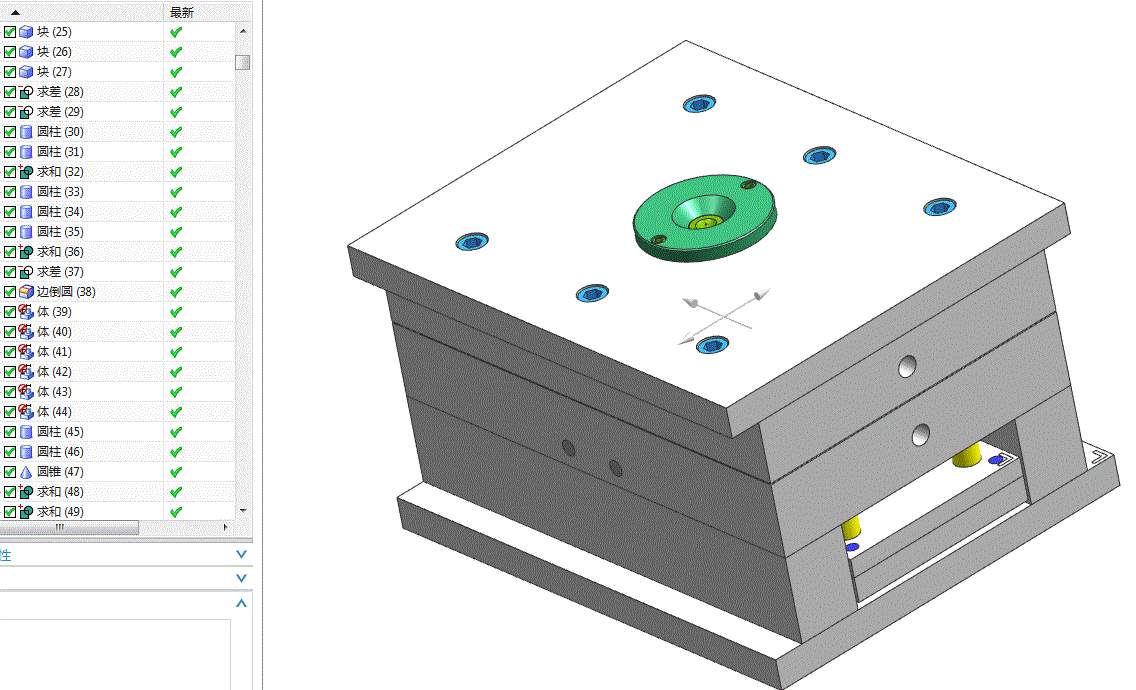Click the body icon of 体 (44)
Image resolution: width=1136 pixels, height=690 pixels.
(x=26, y=412)
